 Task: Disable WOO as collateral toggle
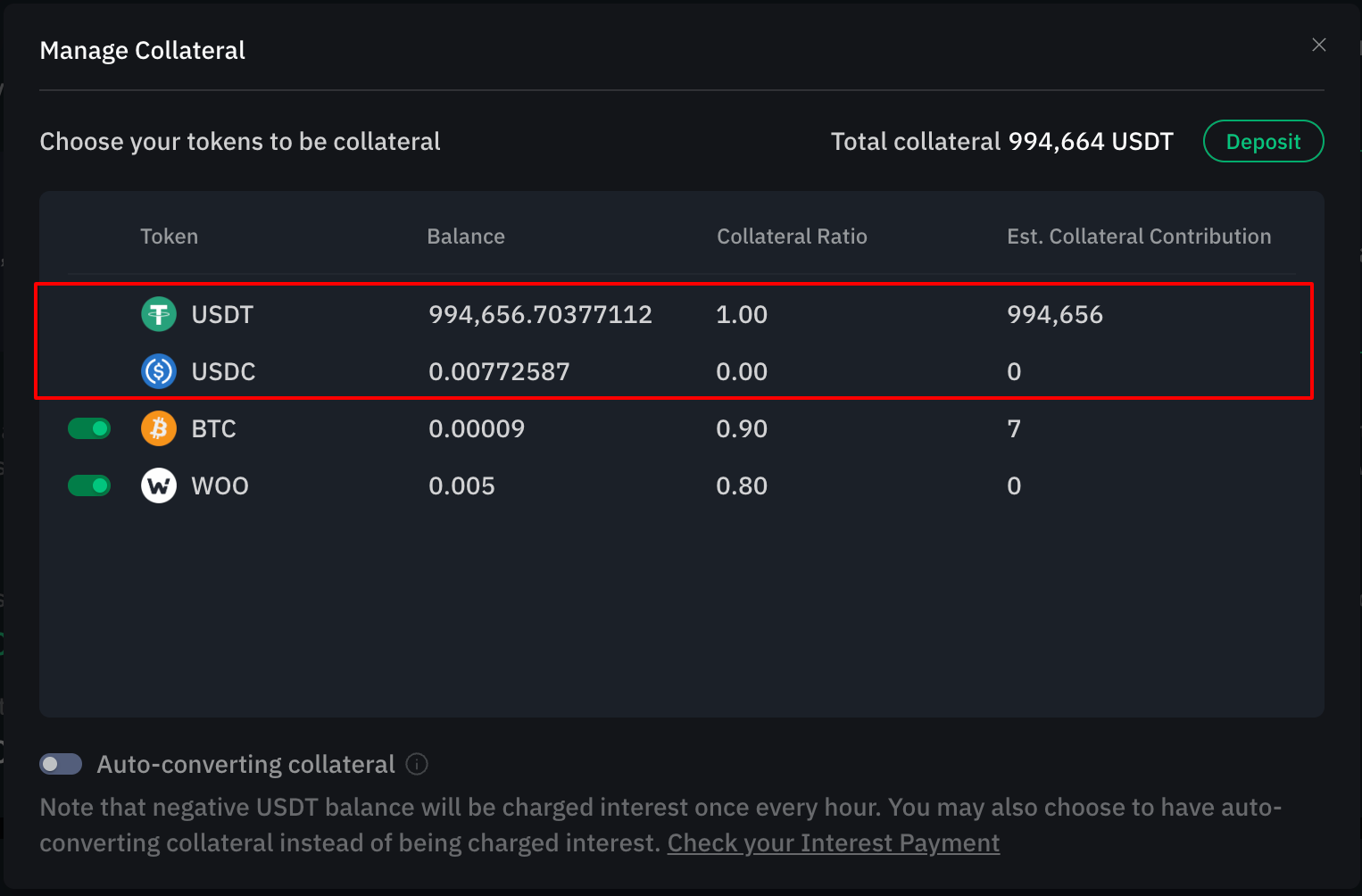(89, 485)
